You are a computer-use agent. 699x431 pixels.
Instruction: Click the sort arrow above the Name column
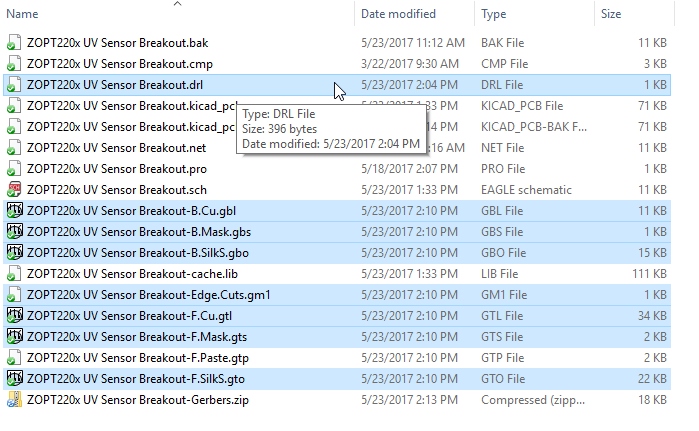pyautogui.click(x=177, y=4)
